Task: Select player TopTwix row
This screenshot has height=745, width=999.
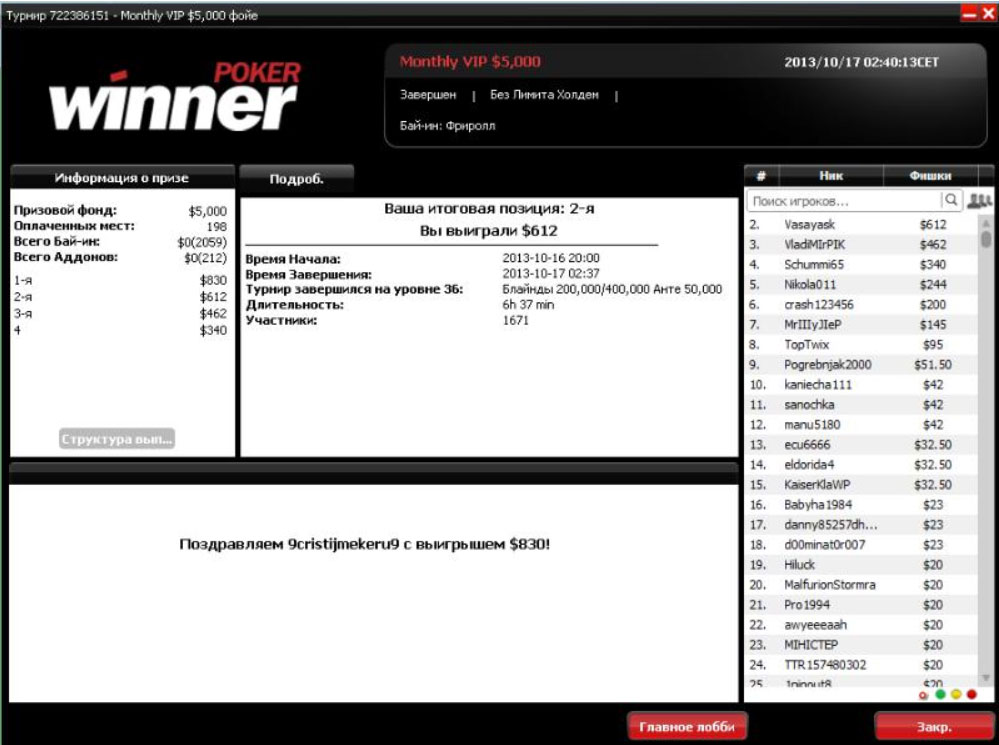Action: 861,344
